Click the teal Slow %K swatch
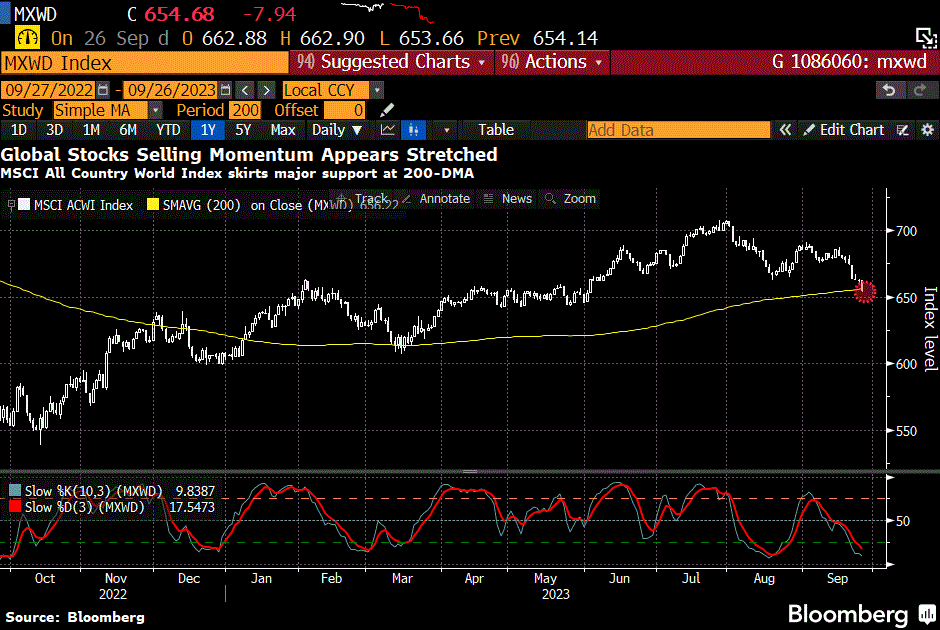 click(x=15, y=491)
